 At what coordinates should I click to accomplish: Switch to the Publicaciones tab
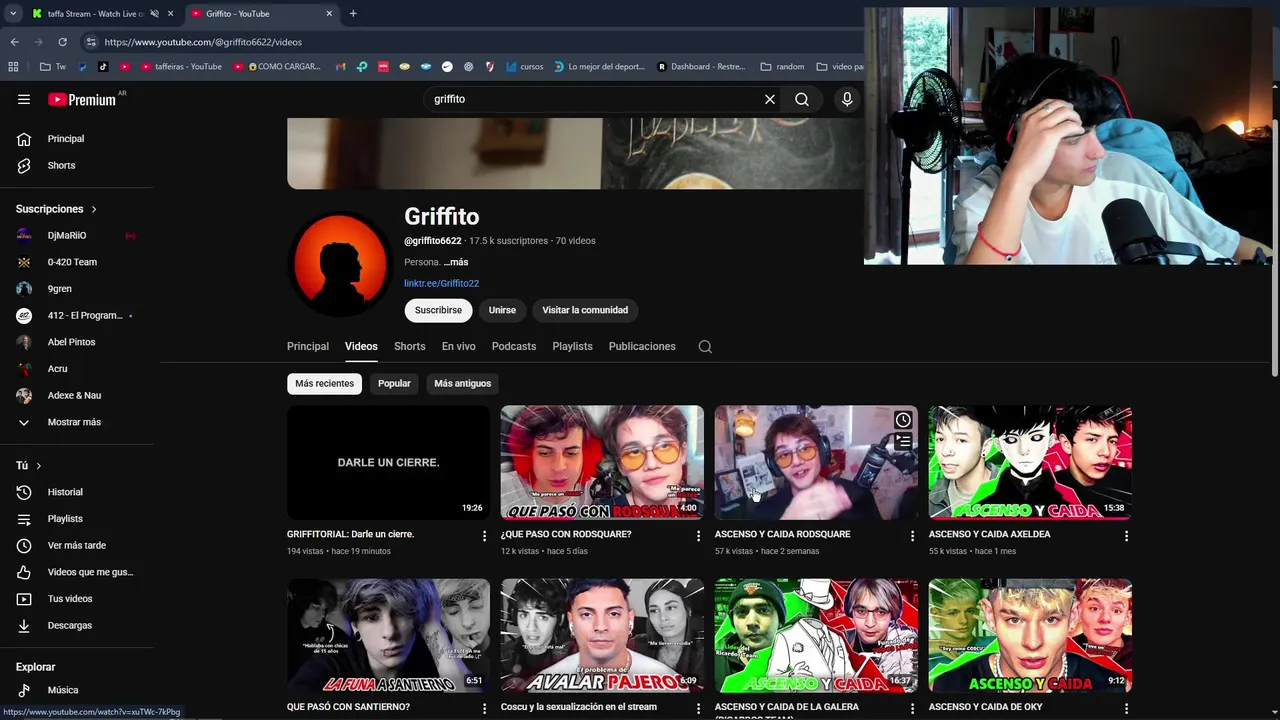[642, 347]
